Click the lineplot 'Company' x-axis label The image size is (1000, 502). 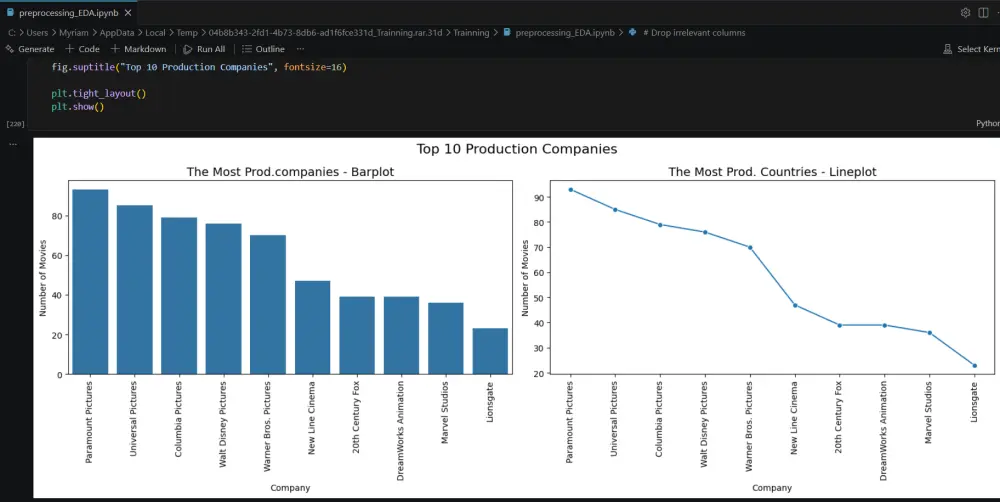pos(772,488)
